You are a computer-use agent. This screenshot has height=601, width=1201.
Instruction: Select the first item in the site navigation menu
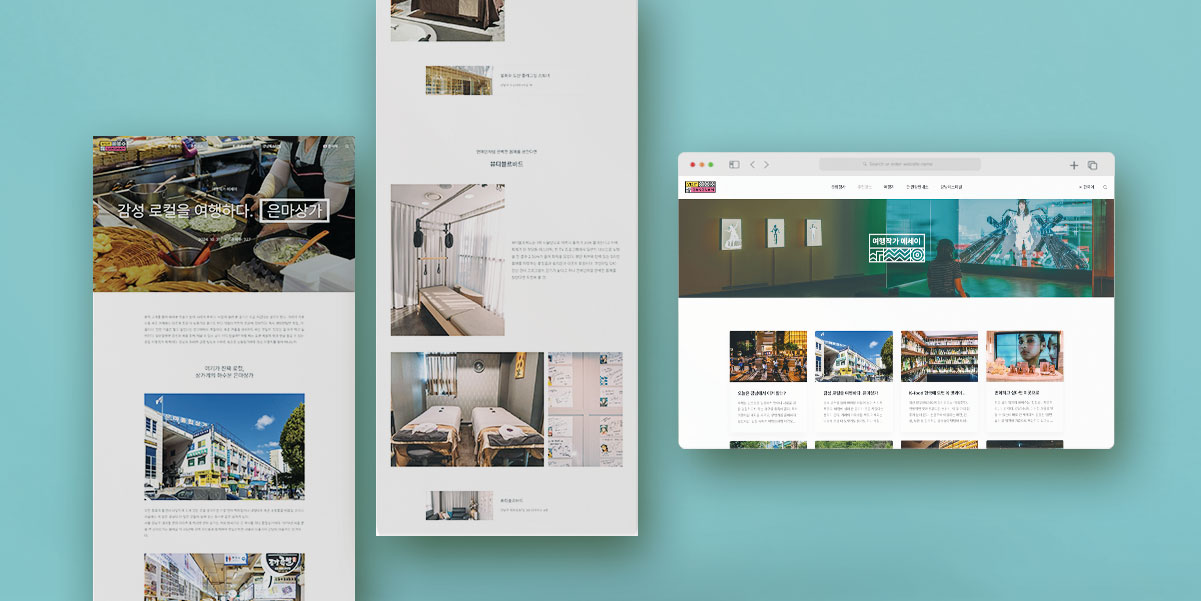click(x=838, y=187)
